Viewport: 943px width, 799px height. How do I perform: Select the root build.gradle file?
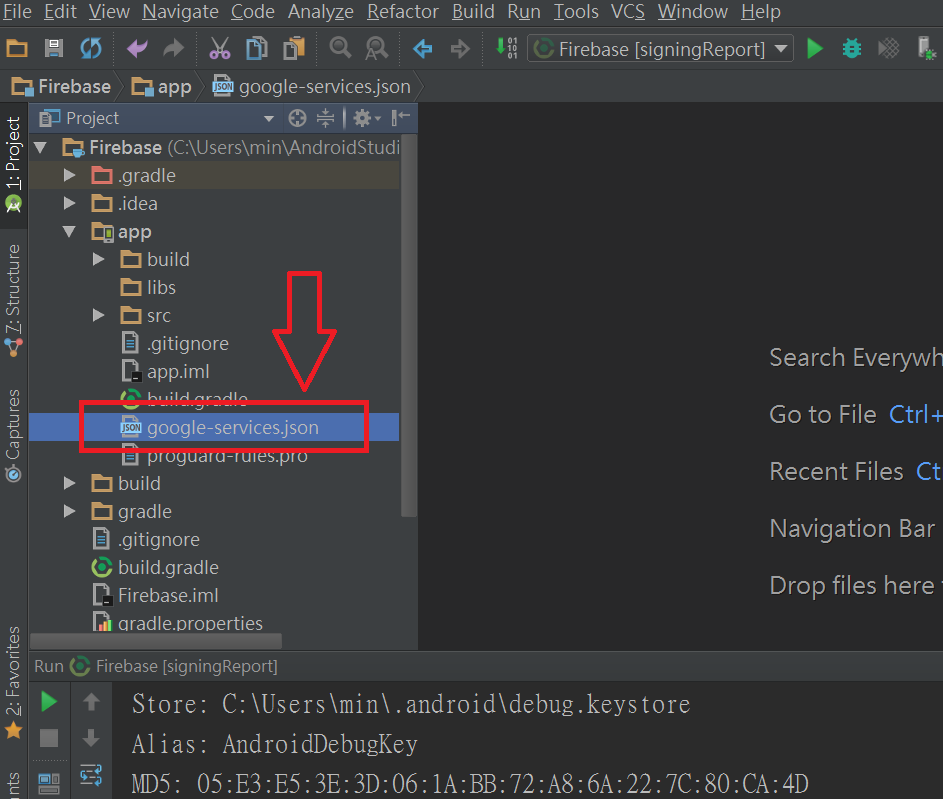click(x=168, y=568)
